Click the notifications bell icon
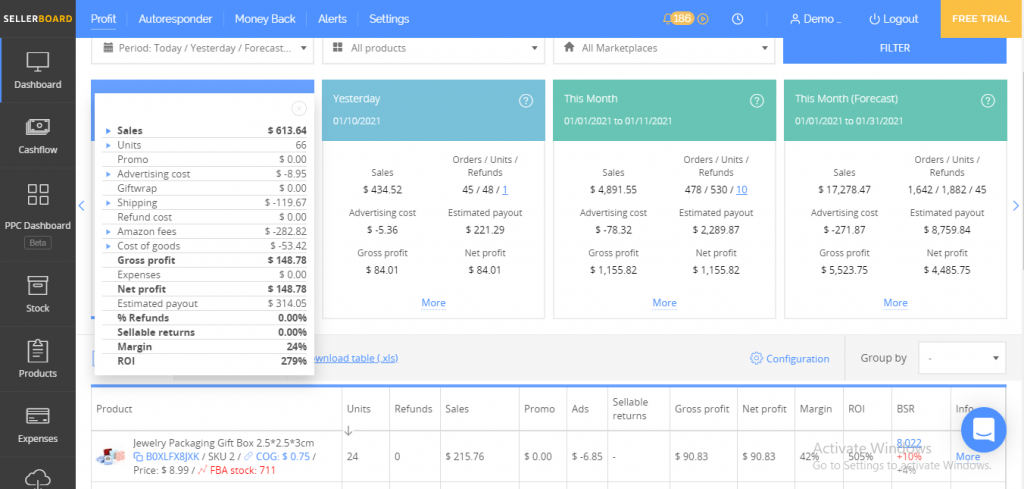This screenshot has height=489, width=1024. tap(668, 19)
